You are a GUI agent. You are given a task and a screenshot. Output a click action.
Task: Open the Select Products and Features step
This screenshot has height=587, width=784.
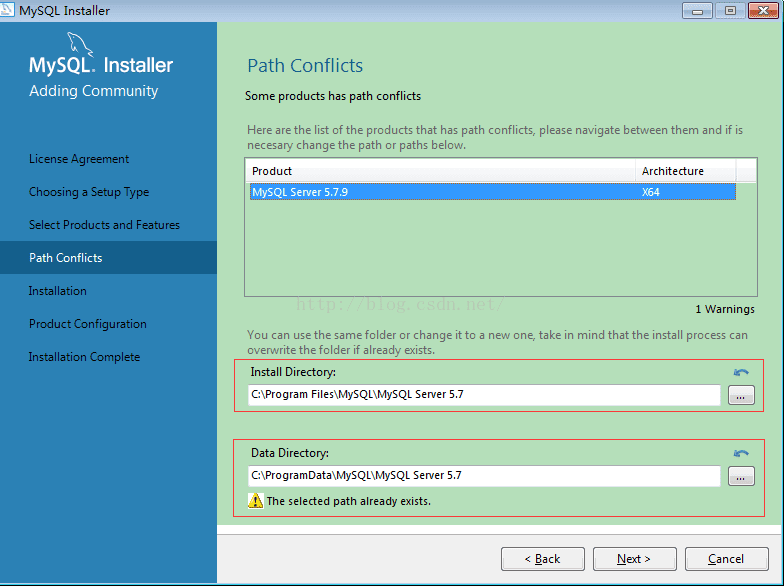click(x=104, y=225)
